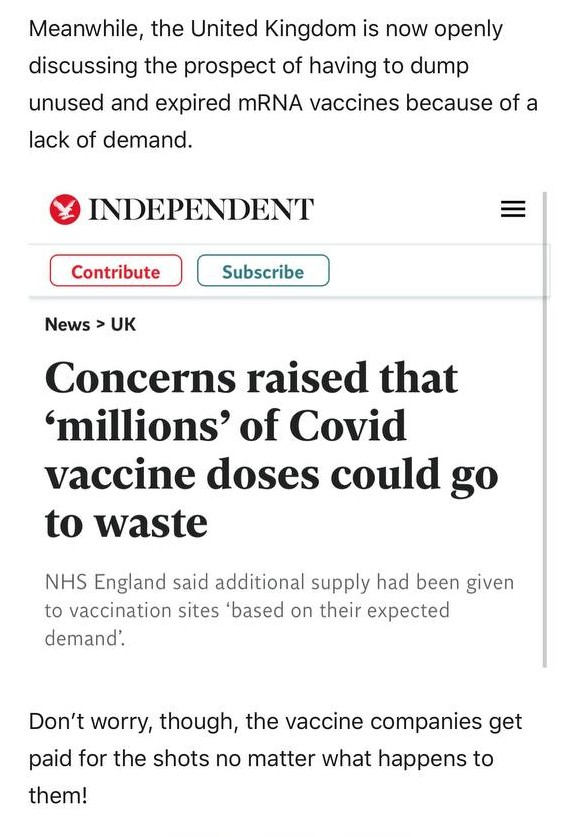Click the word 'Covid' in headline

point(348,425)
